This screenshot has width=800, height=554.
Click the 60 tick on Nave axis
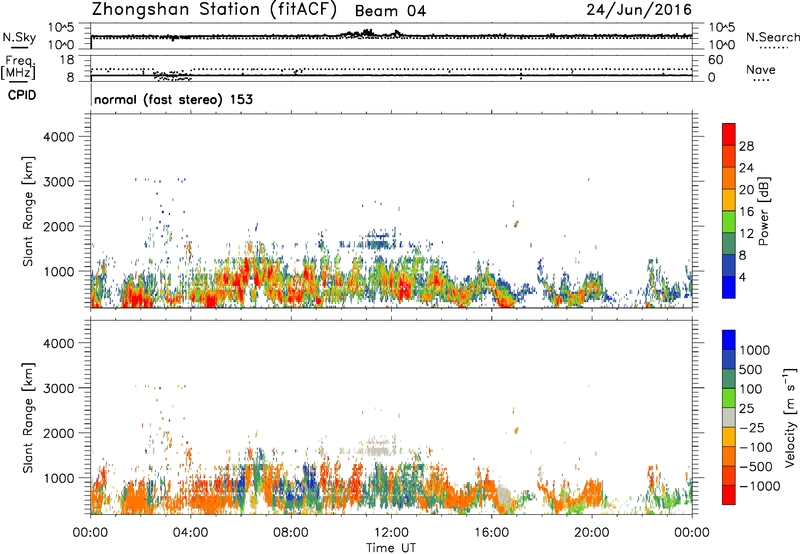tap(715, 60)
